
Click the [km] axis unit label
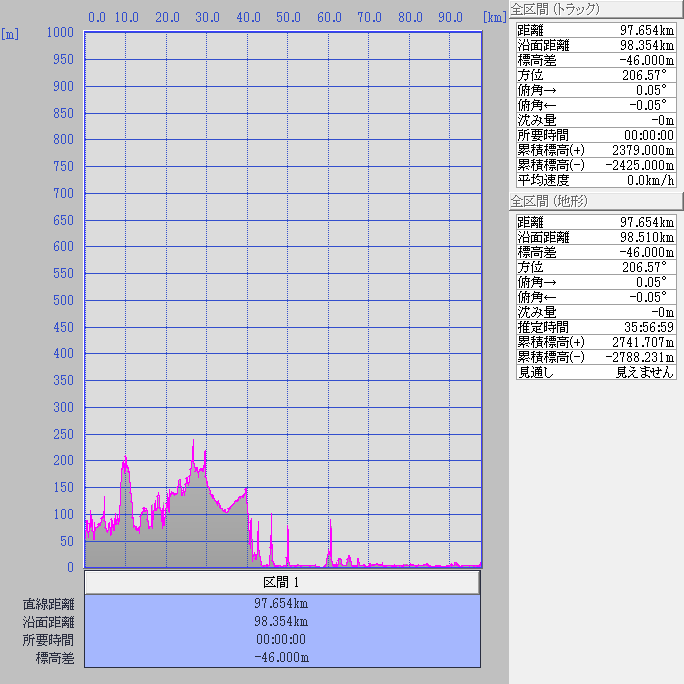(x=492, y=17)
